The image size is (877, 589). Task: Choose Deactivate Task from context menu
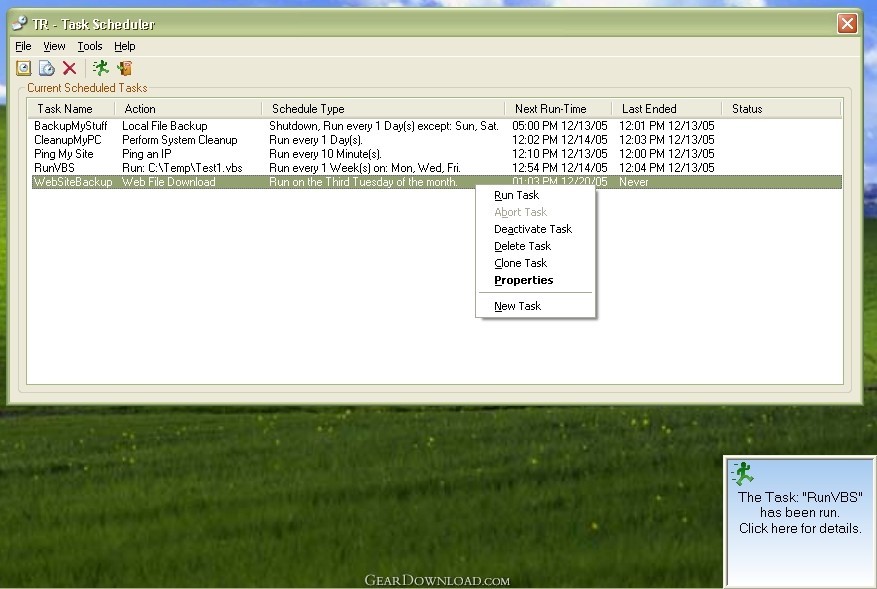535,229
